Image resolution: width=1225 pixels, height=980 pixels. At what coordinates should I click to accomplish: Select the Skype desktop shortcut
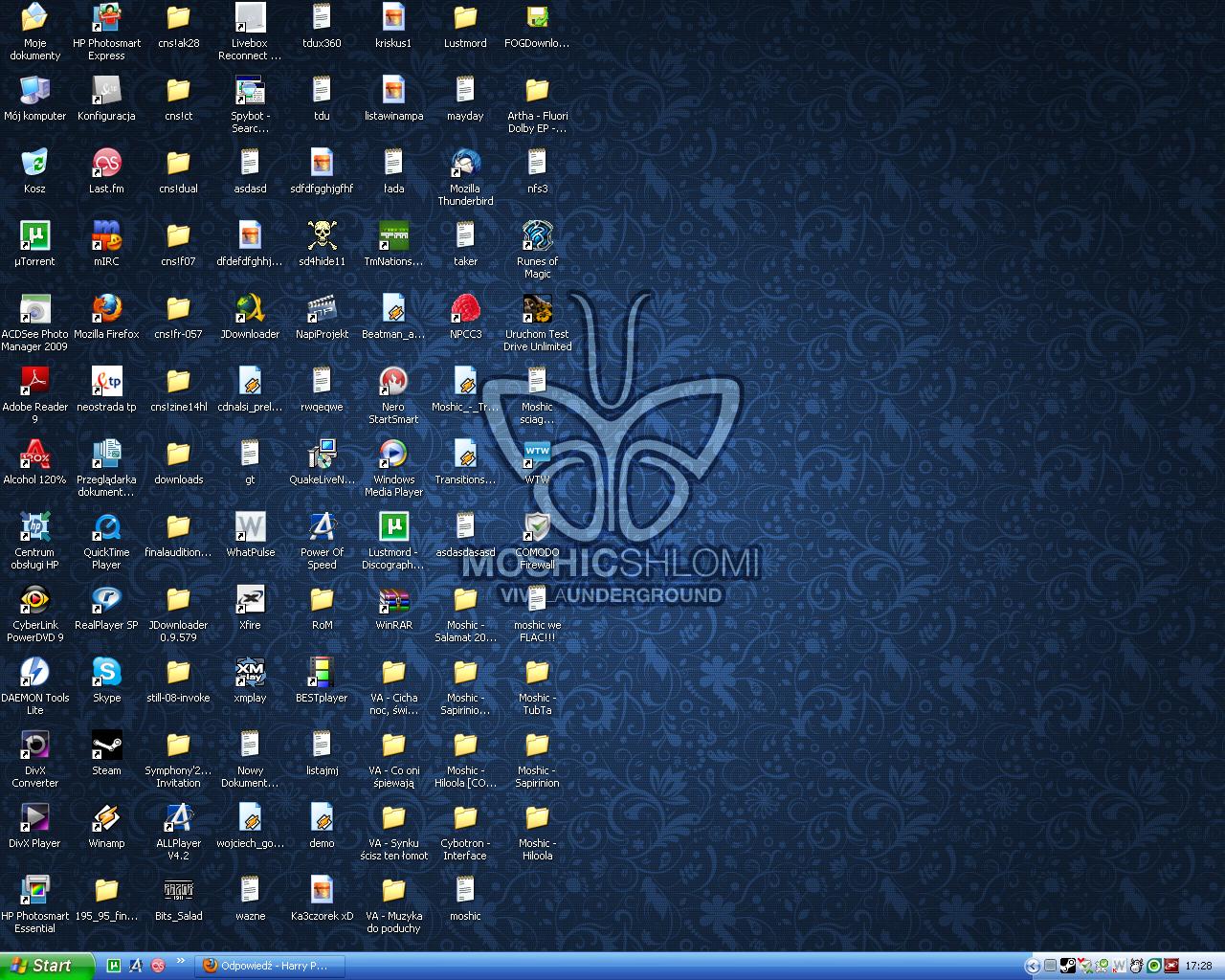(106, 673)
